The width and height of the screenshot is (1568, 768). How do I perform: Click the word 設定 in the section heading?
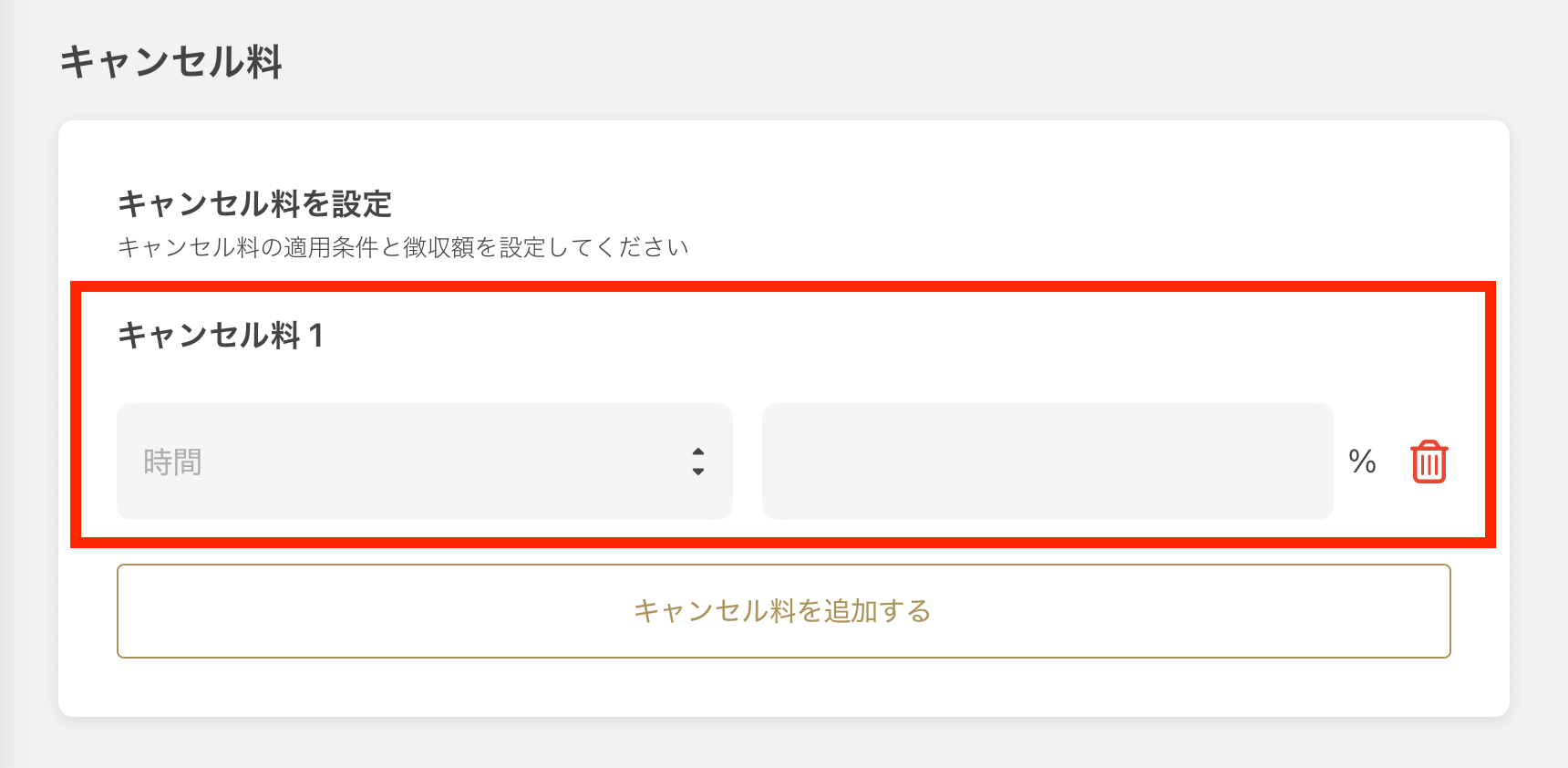tap(361, 203)
